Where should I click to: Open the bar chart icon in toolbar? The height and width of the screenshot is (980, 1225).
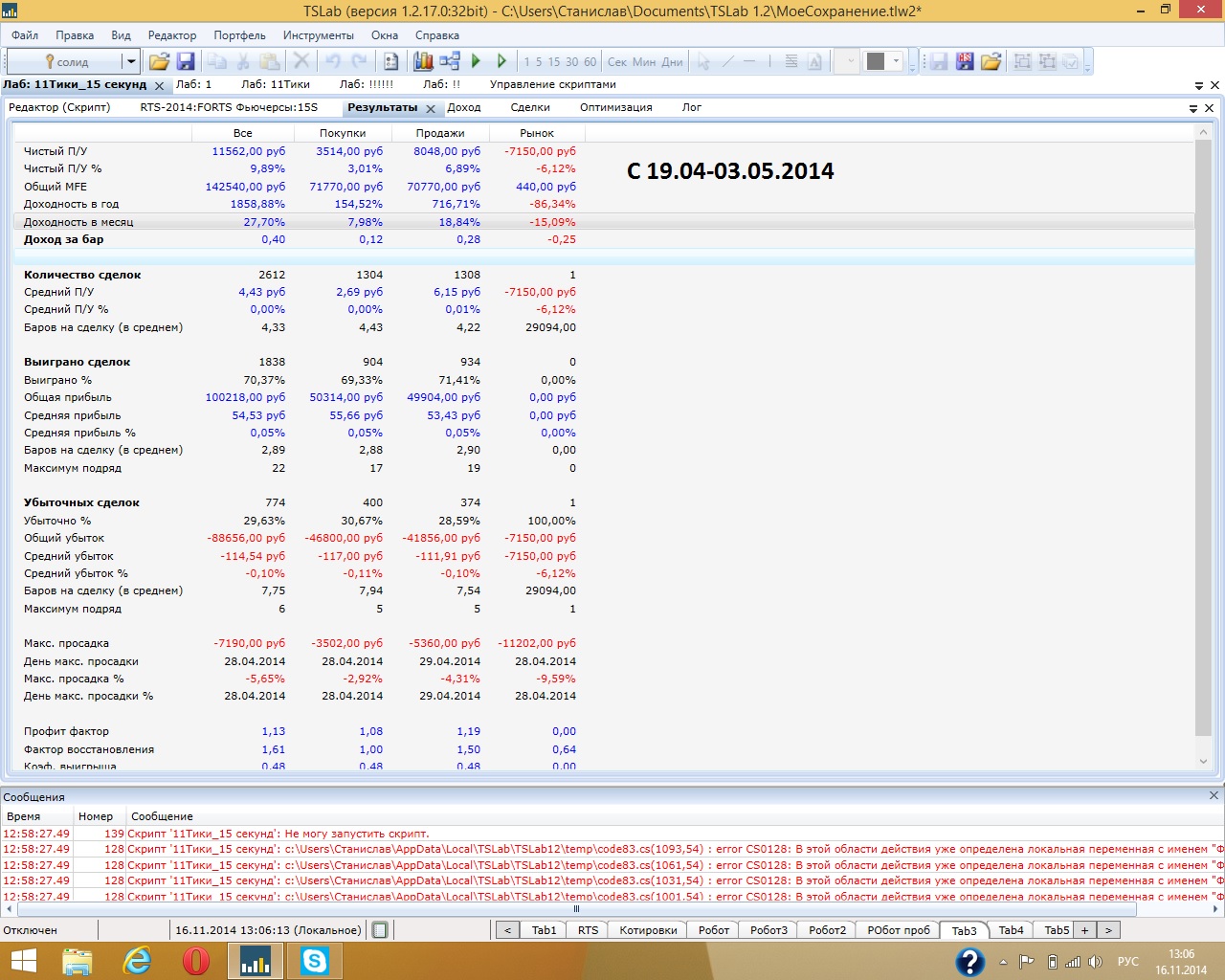423,62
